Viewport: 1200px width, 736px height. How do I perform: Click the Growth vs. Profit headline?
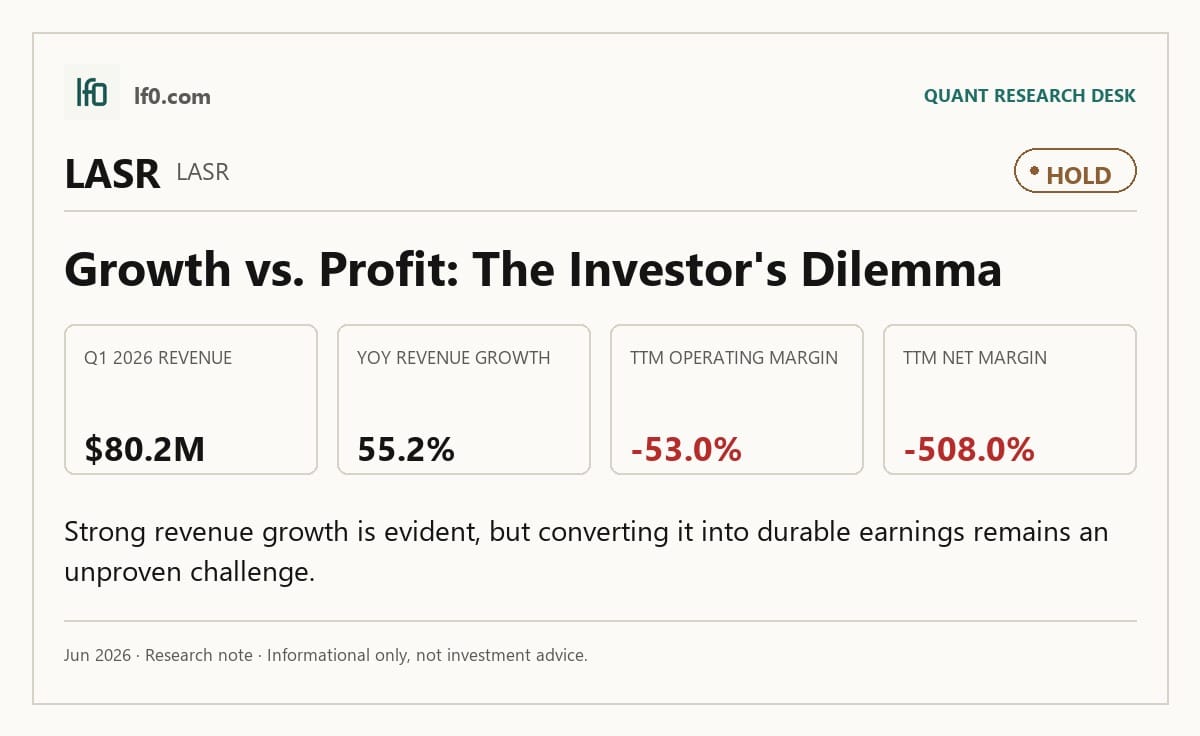pos(533,268)
